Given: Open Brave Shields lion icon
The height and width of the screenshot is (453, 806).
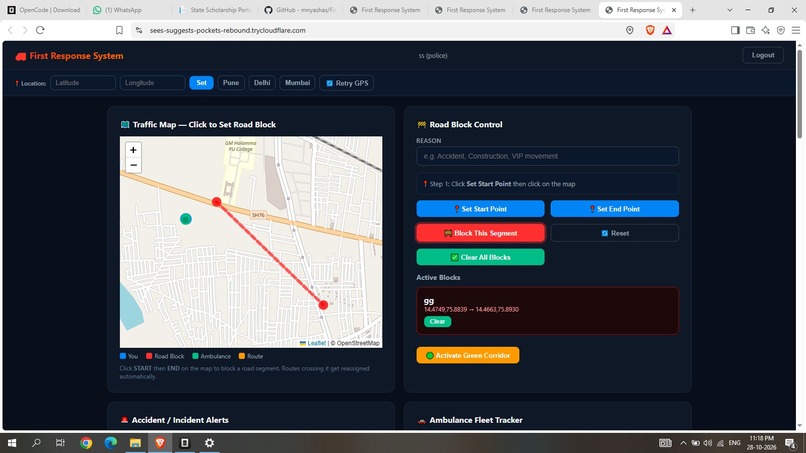Looking at the screenshot, I should tap(650, 30).
